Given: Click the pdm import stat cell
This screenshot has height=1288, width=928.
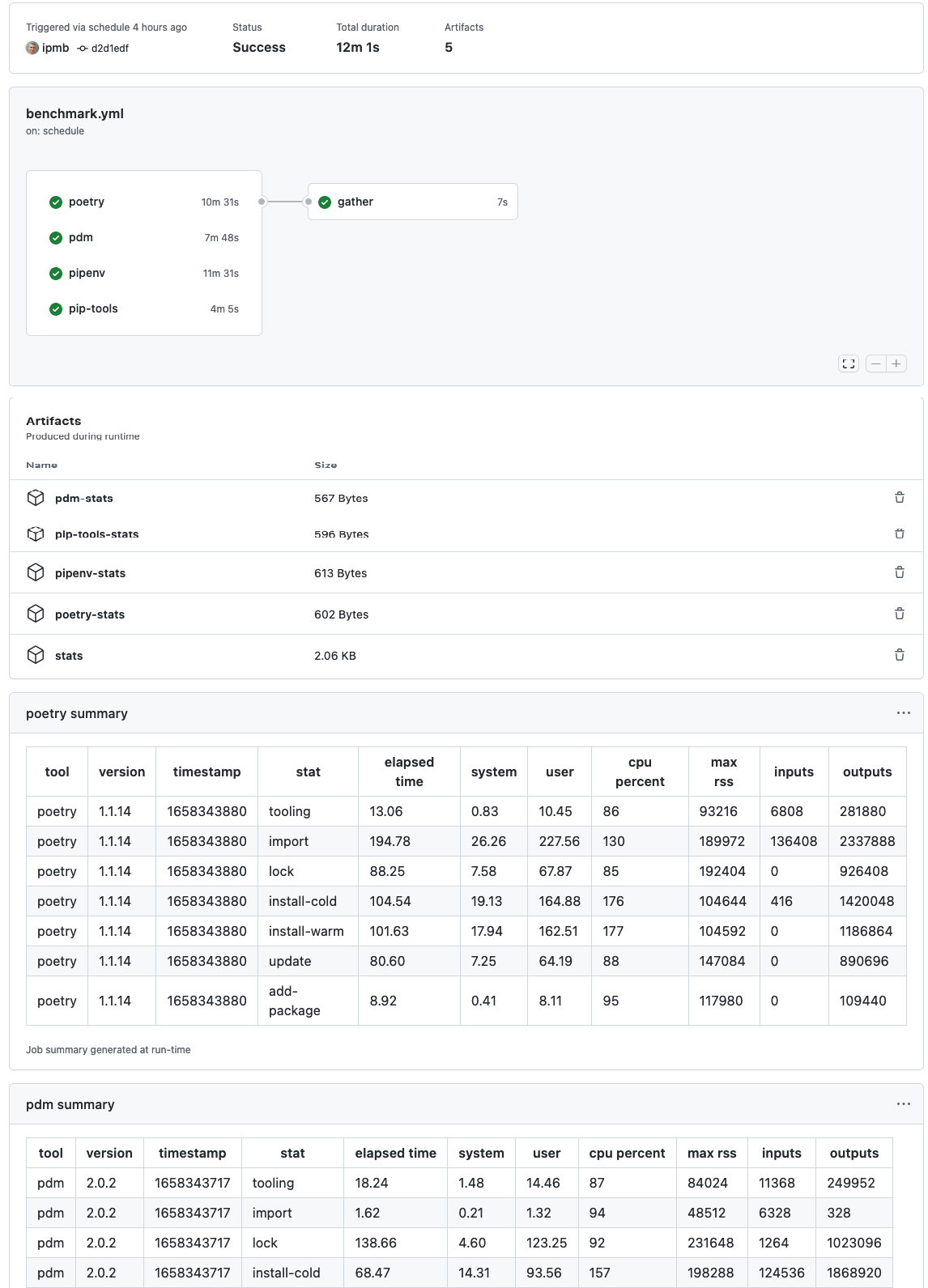Looking at the screenshot, I should tap(292, 1213).
